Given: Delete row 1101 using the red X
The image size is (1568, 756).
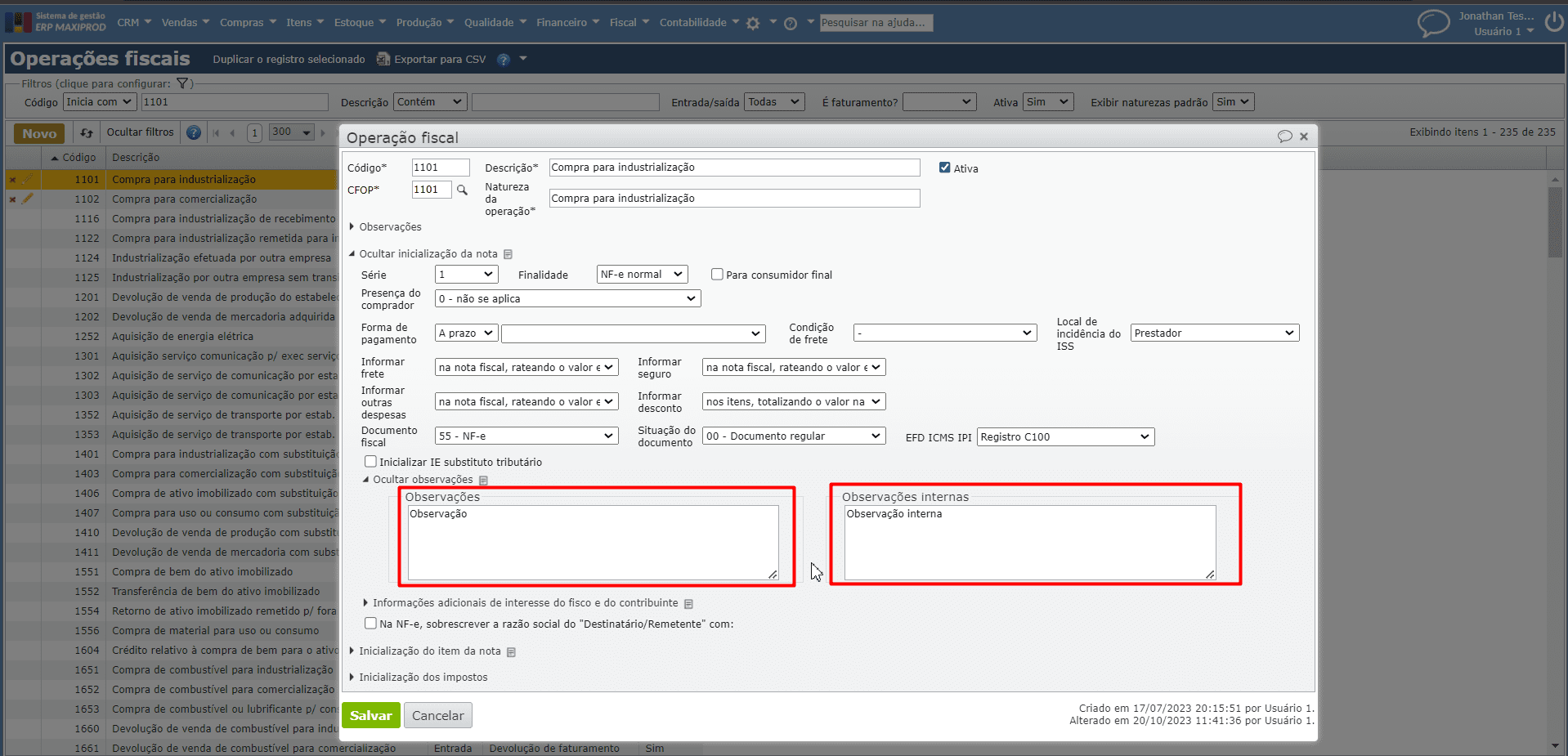Looking at the screenshot, I should (x=12, y=180).
